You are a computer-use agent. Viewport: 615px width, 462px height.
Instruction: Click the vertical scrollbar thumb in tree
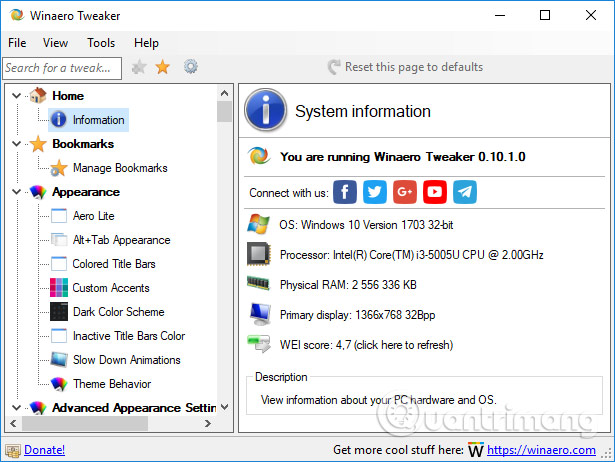point(224,111)
